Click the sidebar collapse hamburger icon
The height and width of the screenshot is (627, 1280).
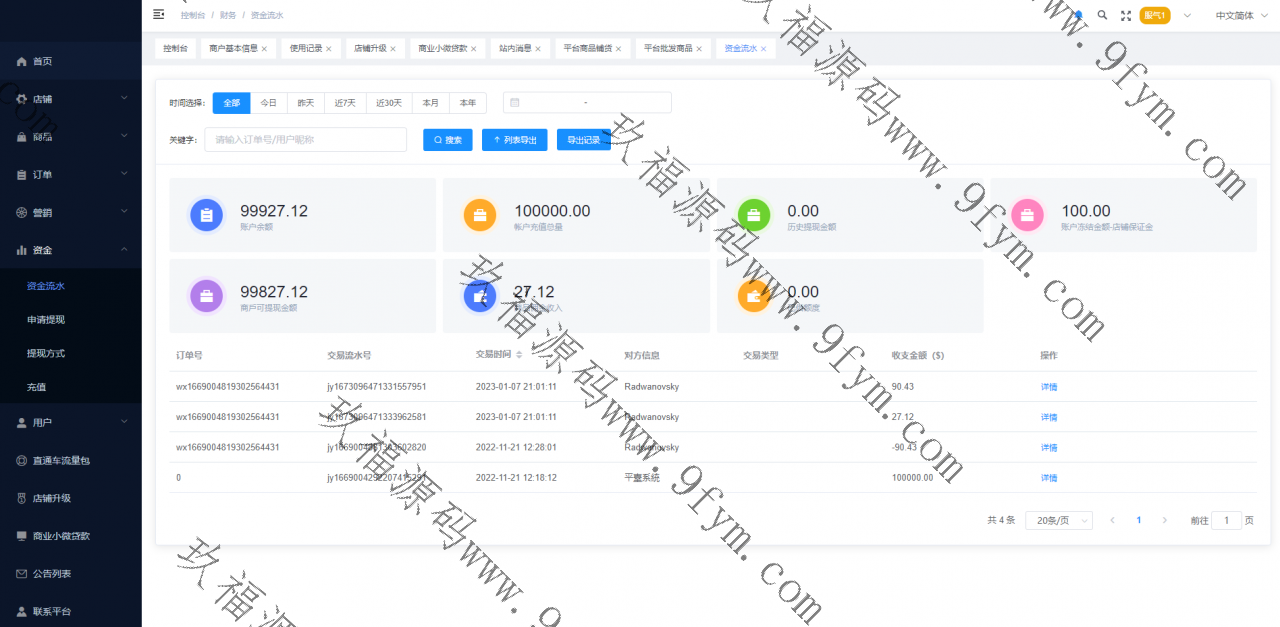point(159,14)
